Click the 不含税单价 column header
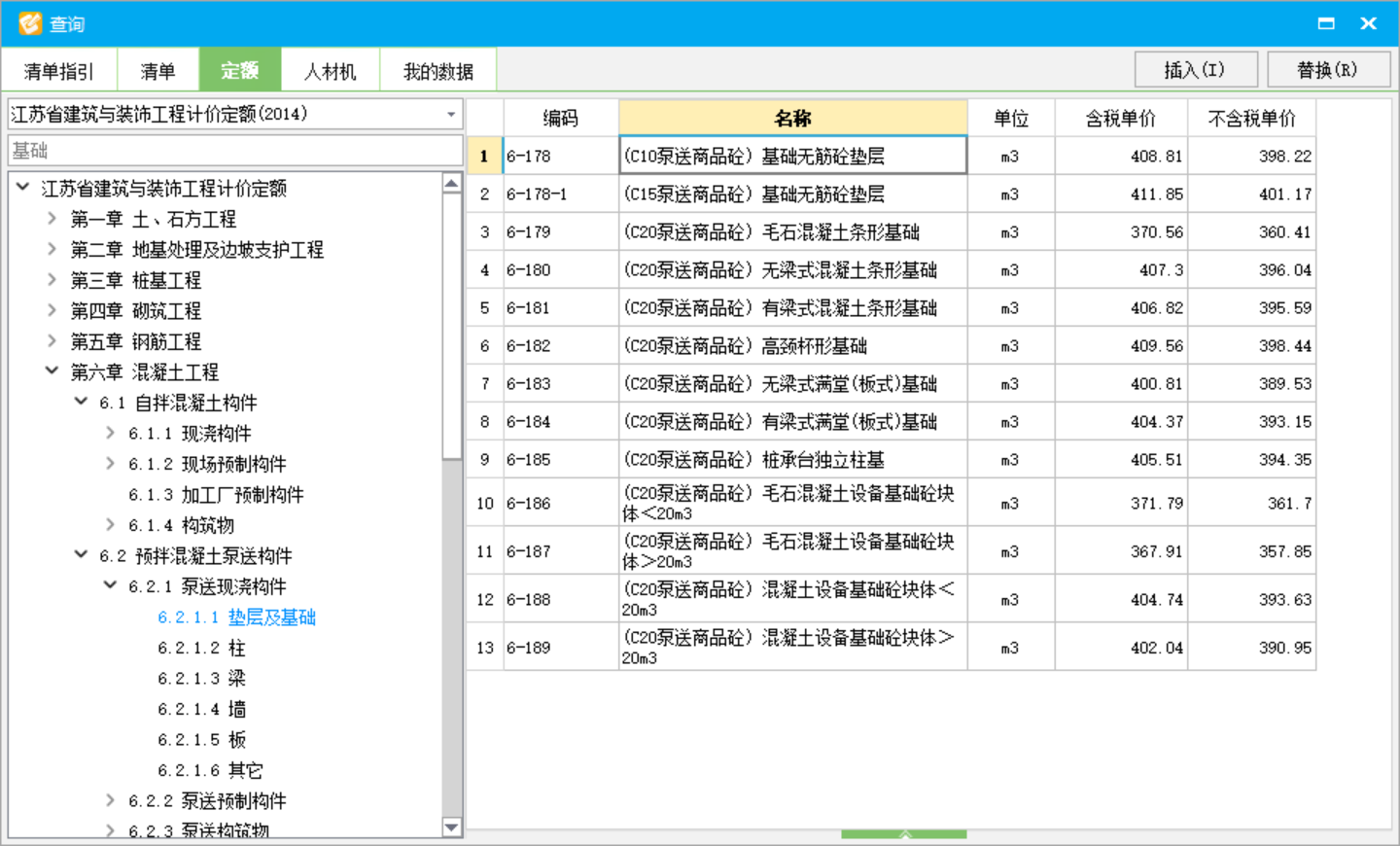This screenshot has width=1400, height=846. pyautogui.click(x=1252, y=118)
